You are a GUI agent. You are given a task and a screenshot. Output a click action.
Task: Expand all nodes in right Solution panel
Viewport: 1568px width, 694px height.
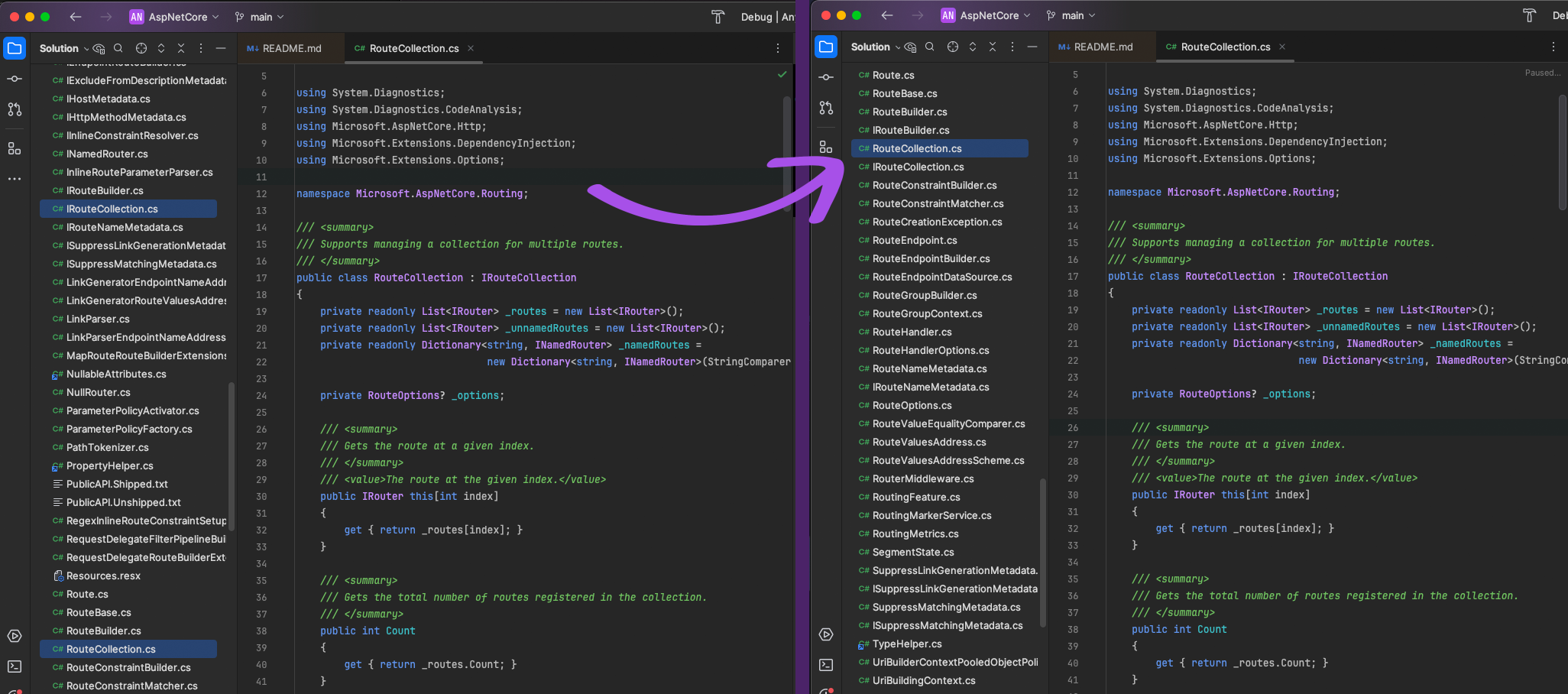(973, 47)
